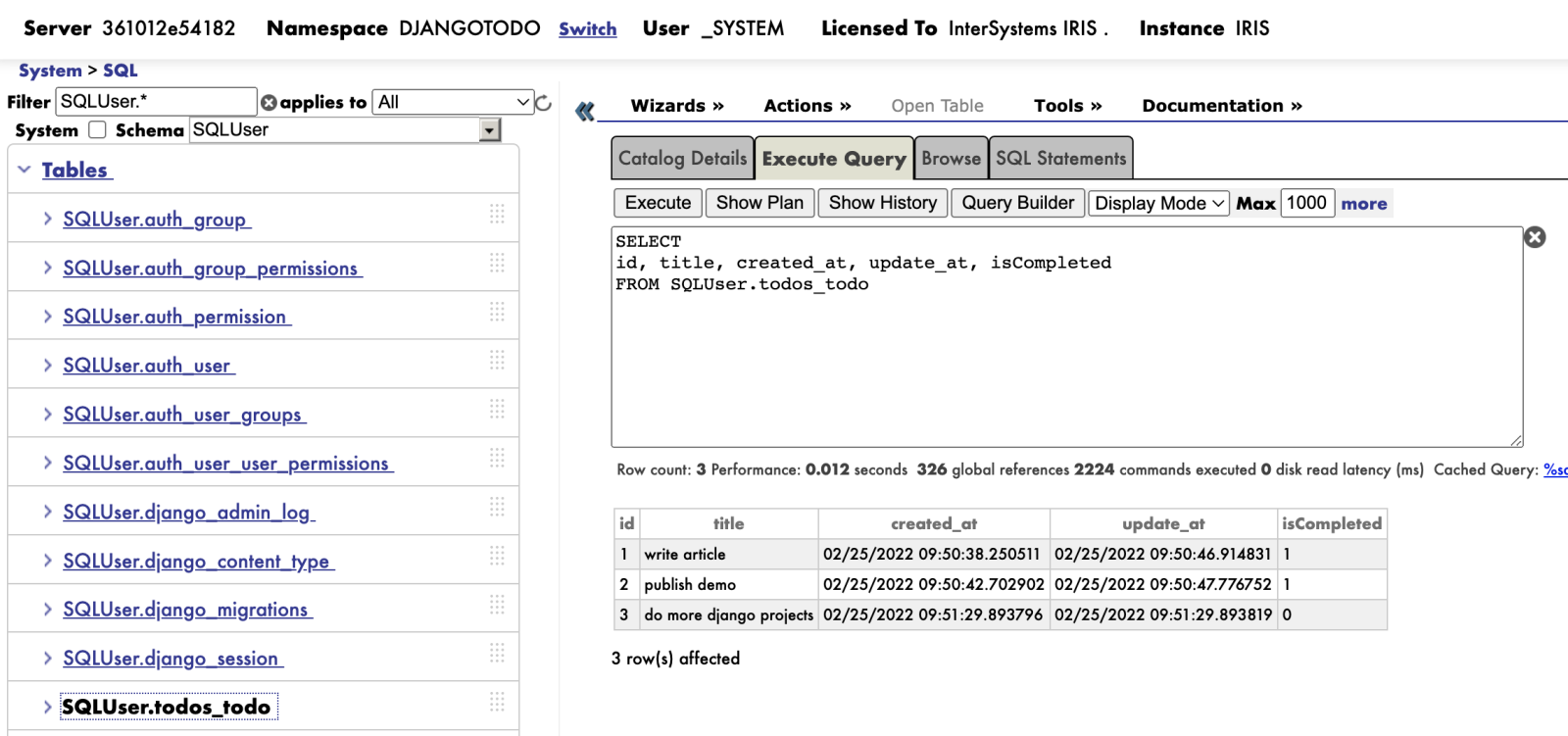1568x736 pixels.
Task: Click drag handle icon for SQLUser.auth_group row
Action: coord(497,215)
